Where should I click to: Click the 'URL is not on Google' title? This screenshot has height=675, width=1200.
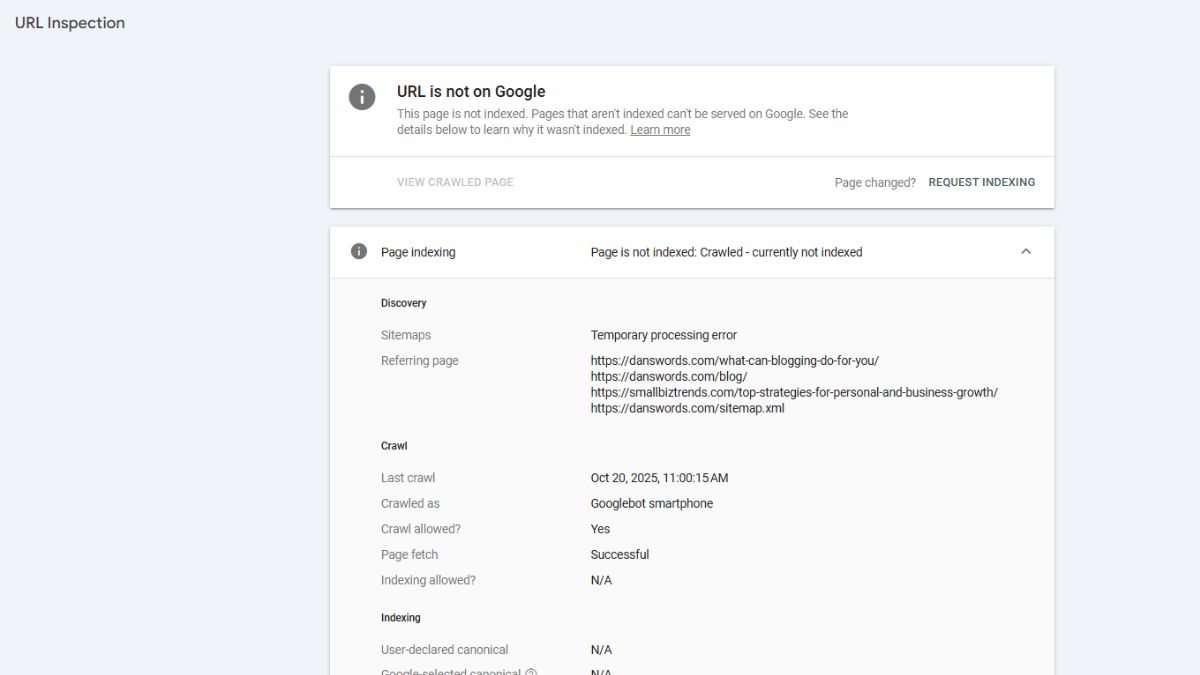click(471, 91)
